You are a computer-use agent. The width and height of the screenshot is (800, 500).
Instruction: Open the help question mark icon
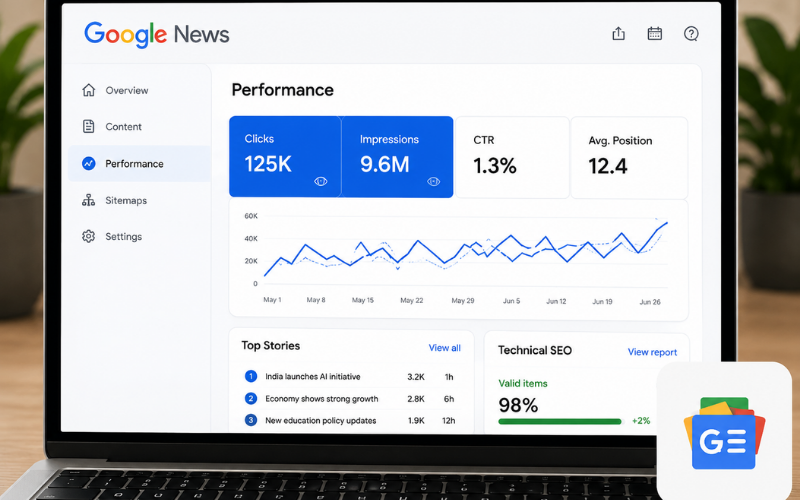click(691, 34)
